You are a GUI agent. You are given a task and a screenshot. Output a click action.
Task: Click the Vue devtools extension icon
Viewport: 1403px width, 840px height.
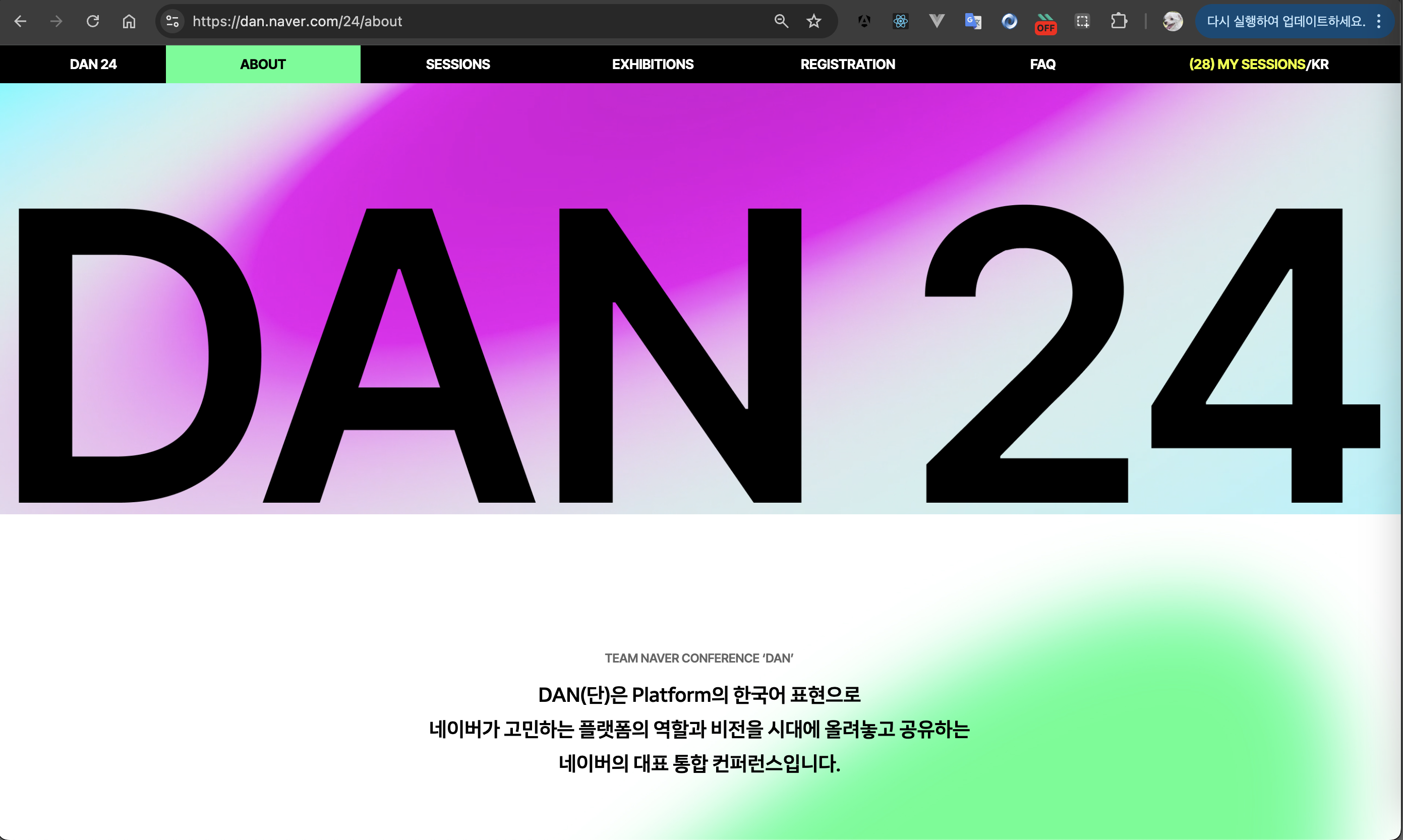[x=937, y=22]
